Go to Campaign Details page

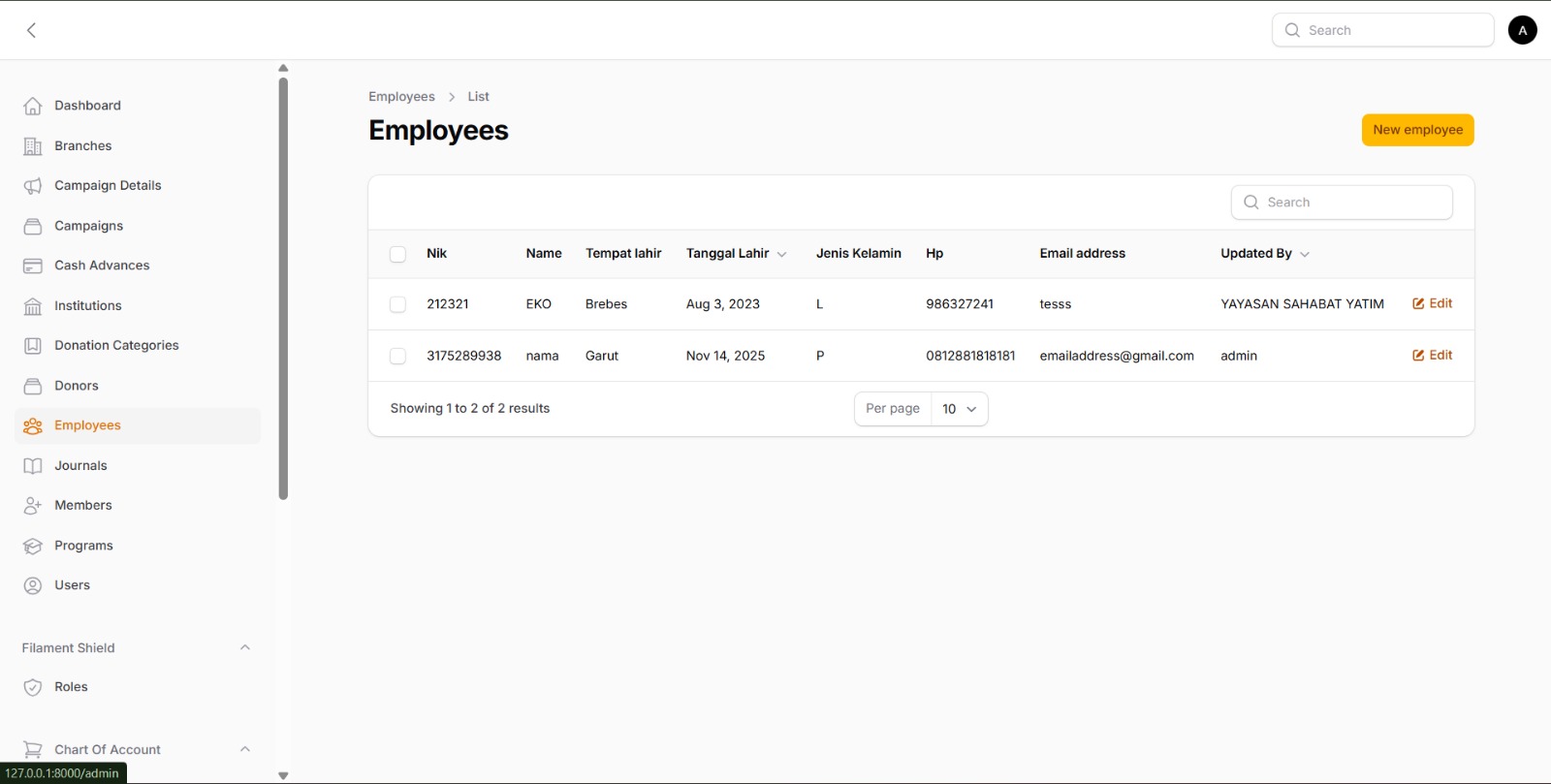(x=138, y=186)
